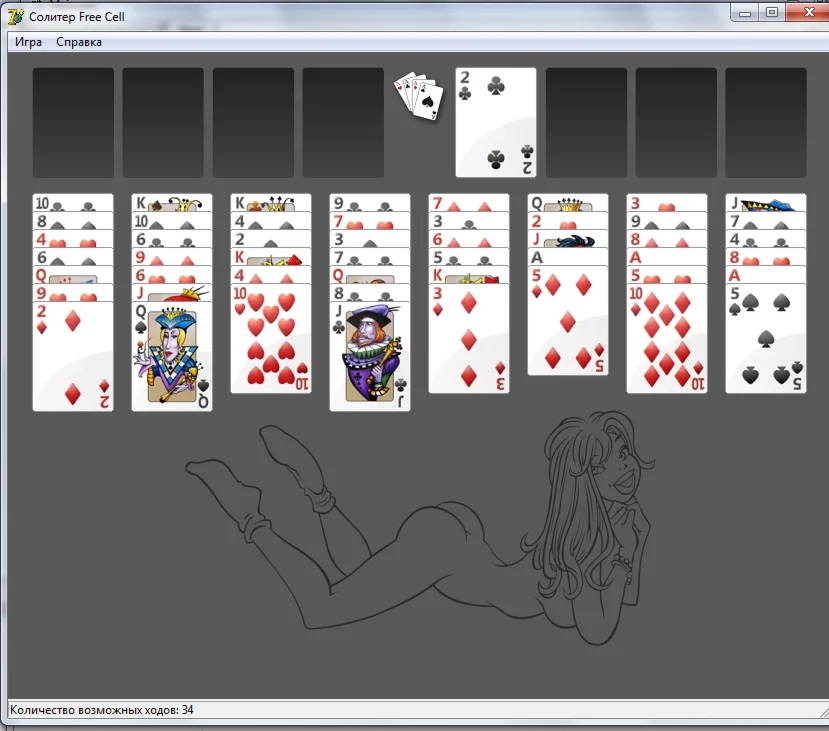Click the 9 of spades in the seventh column

(667, 221)
